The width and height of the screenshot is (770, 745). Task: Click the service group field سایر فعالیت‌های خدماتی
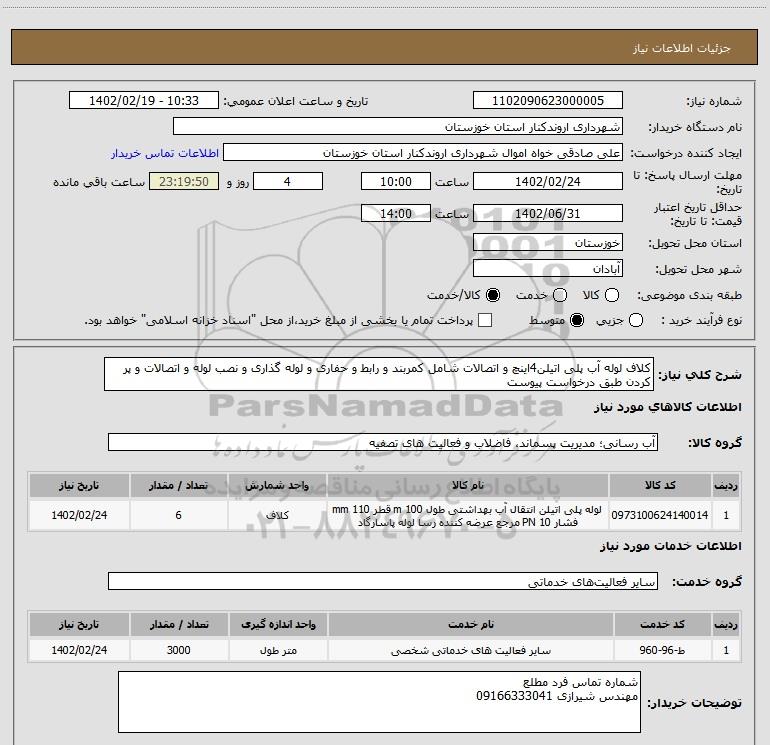coord(383,581)
